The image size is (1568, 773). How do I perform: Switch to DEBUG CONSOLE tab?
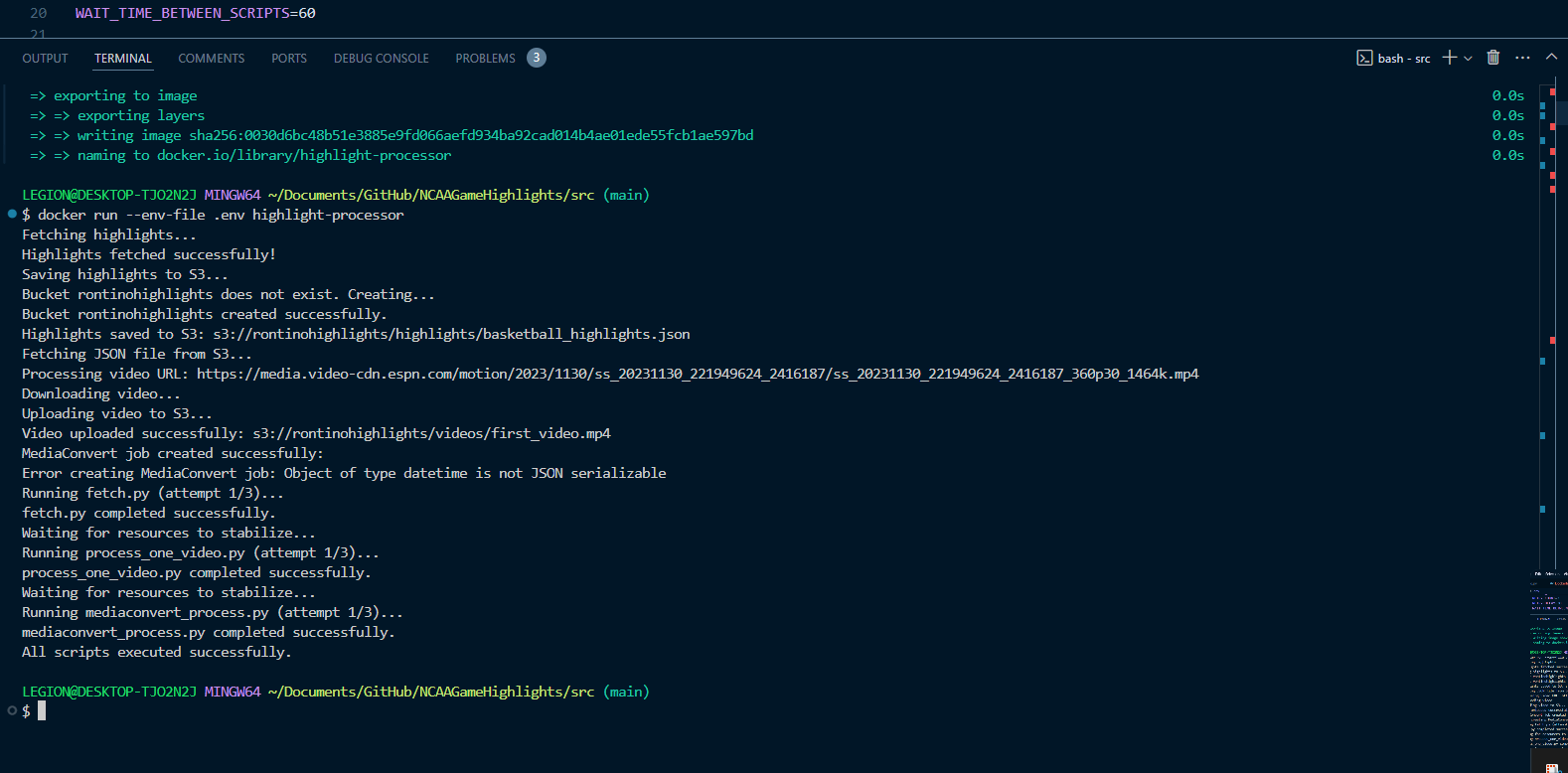[x=382, y=59]
